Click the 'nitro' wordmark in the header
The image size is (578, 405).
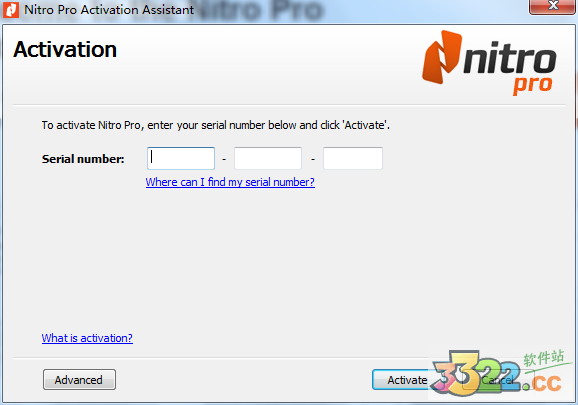(510, 60)
